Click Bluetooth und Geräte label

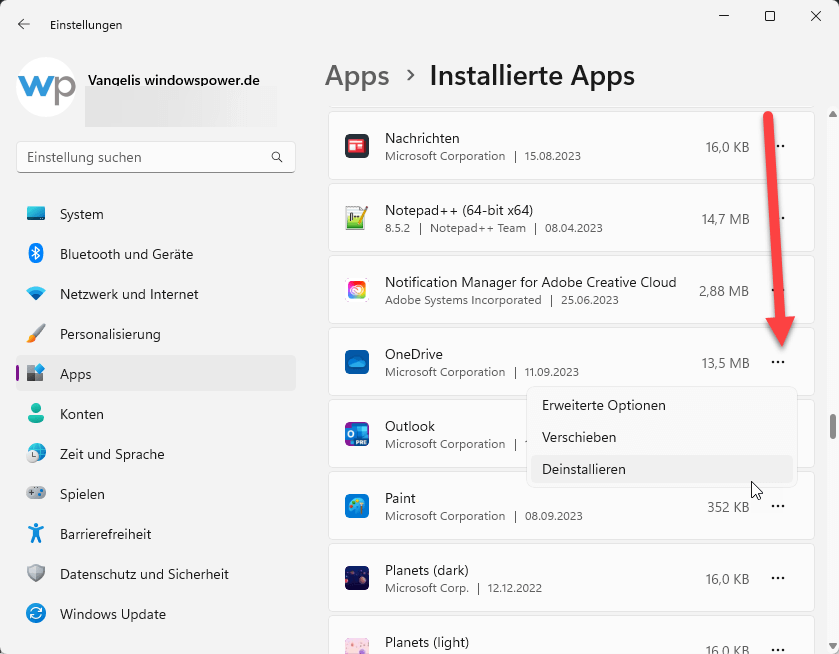[x=126, y=254]
